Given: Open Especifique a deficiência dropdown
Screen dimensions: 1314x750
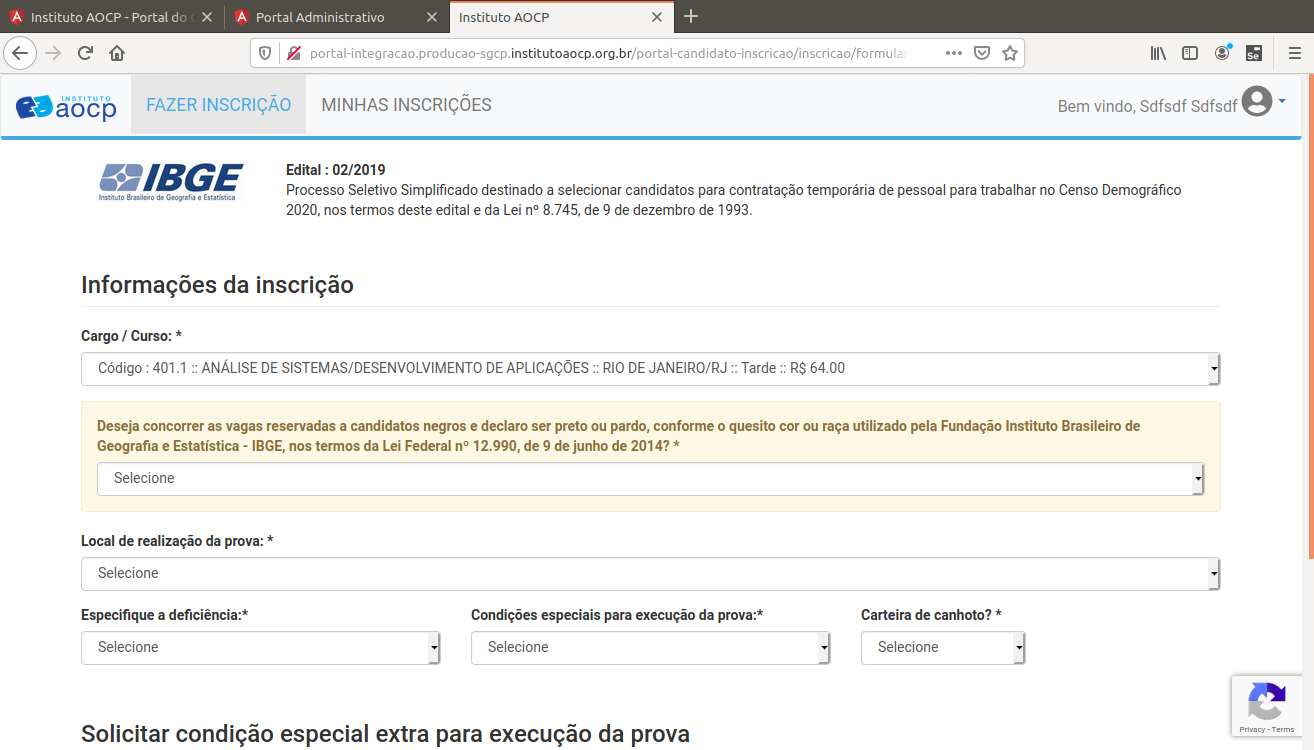Looking at the screenshot, I should coord(260,647).
